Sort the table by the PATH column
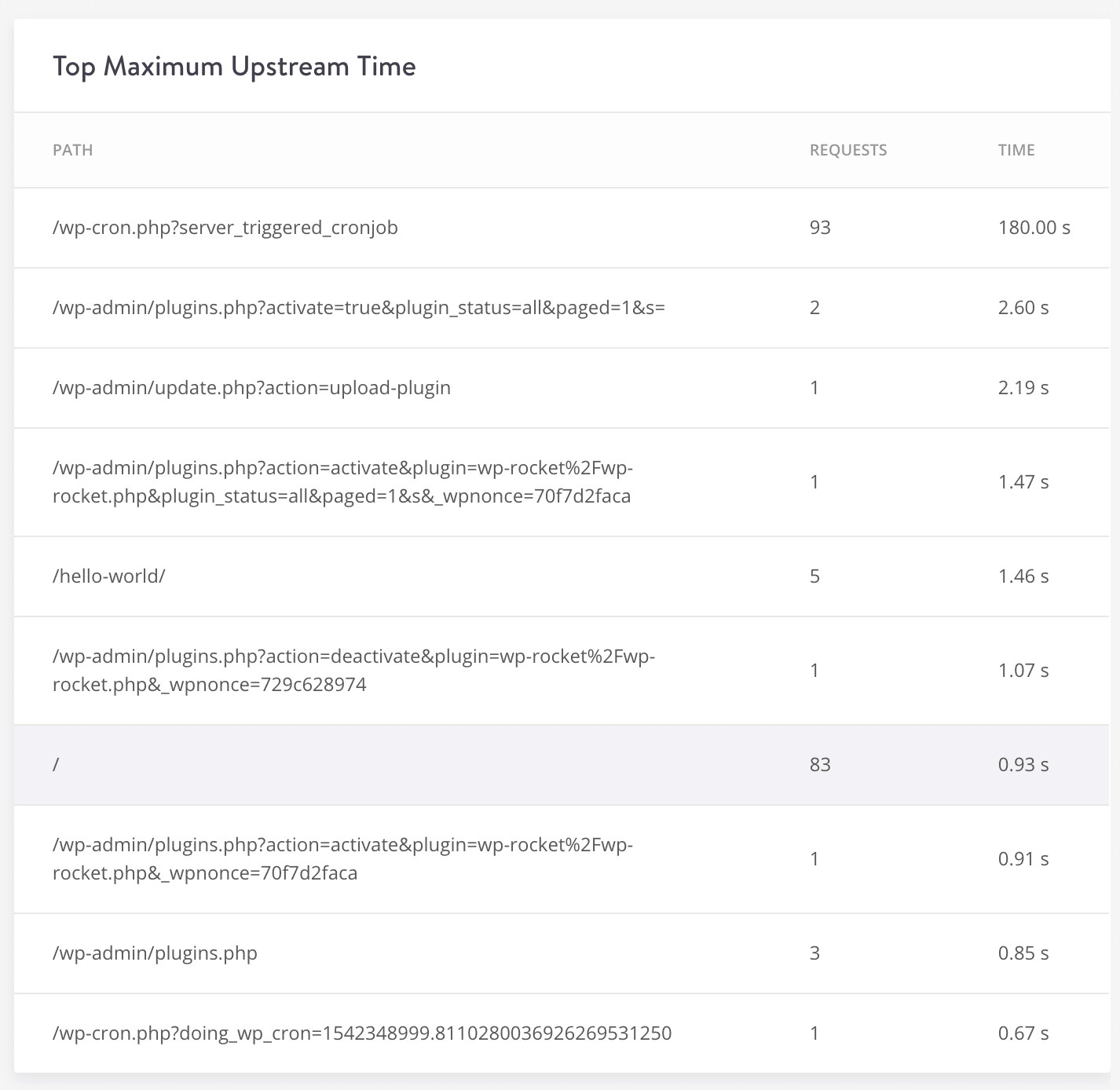Image resolution: width=1120 pixels, height=1090 pixels. 71,150
